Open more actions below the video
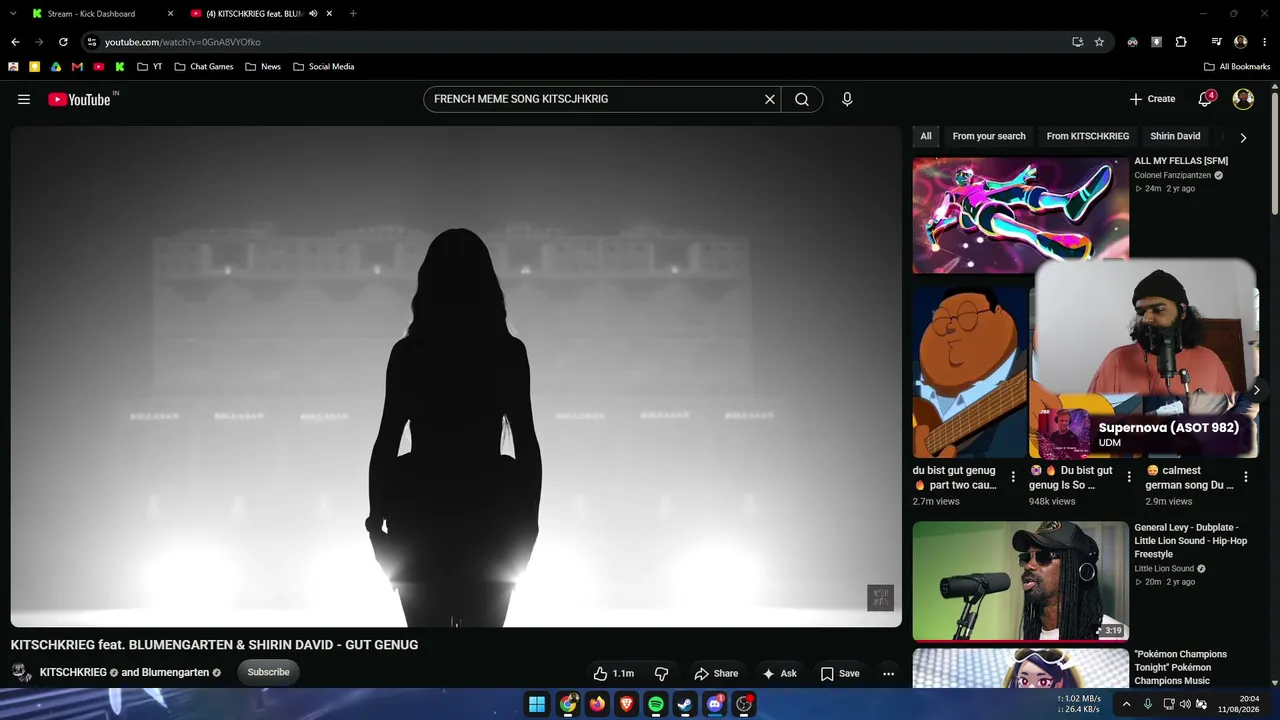The width and height of the screenshot is (1280, 720). tap(888, 674)
